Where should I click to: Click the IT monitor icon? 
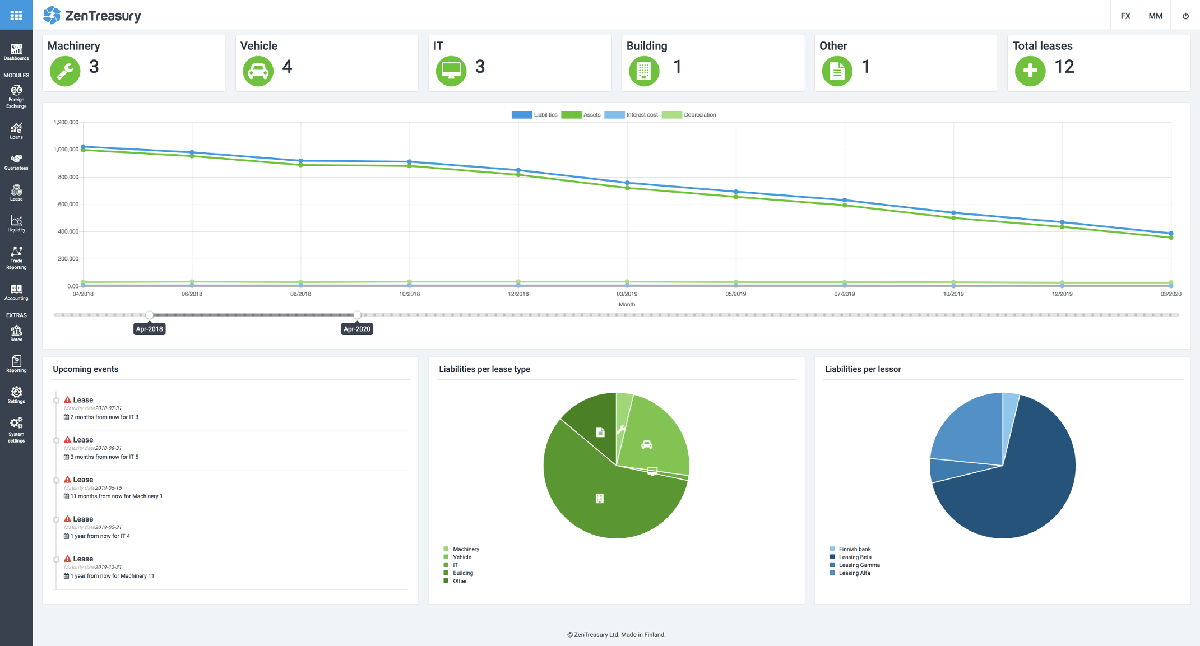[x=451, y=71]
